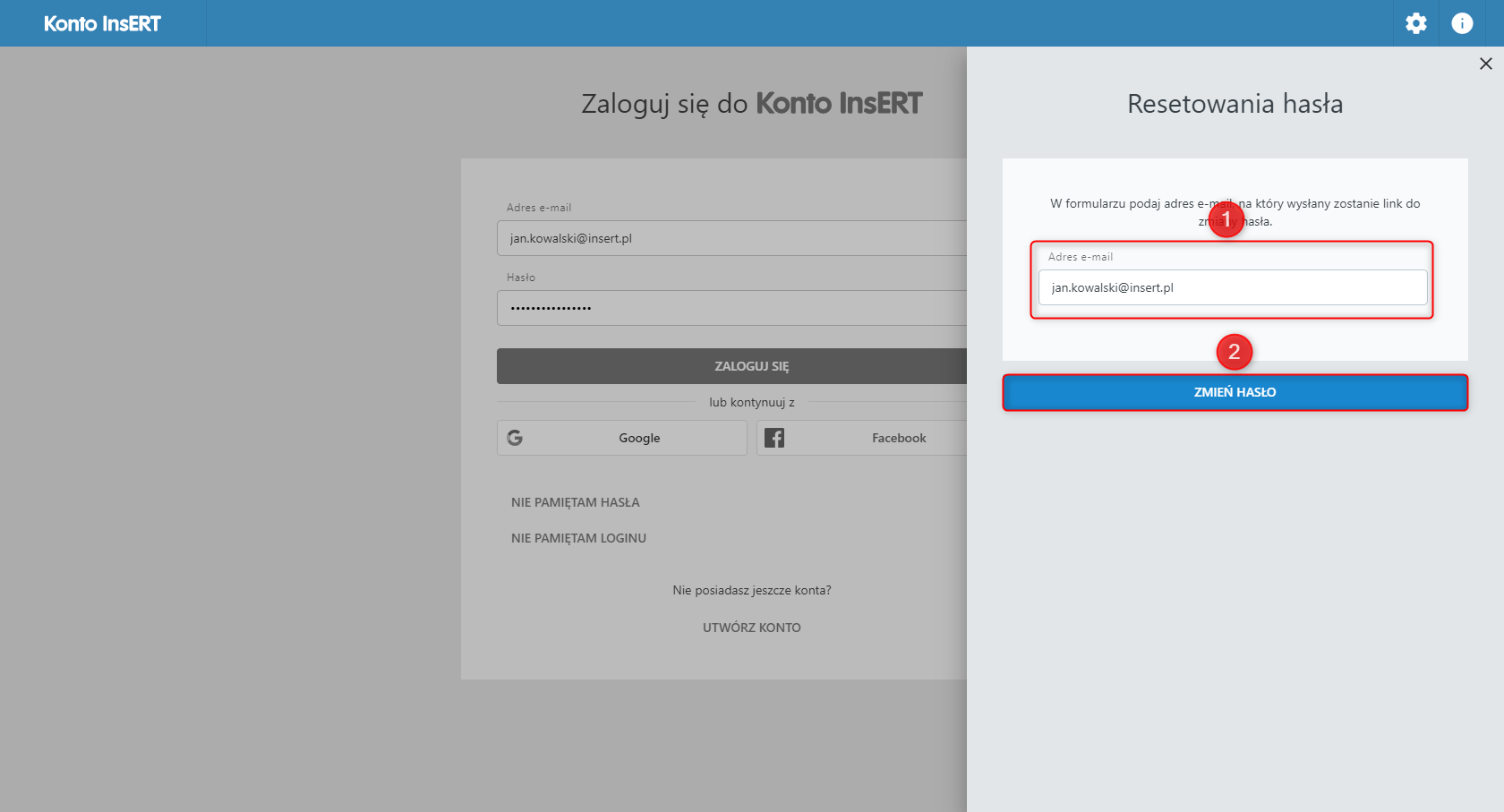
Task: Click the Hasło password field
Action: tap(731, 308)
